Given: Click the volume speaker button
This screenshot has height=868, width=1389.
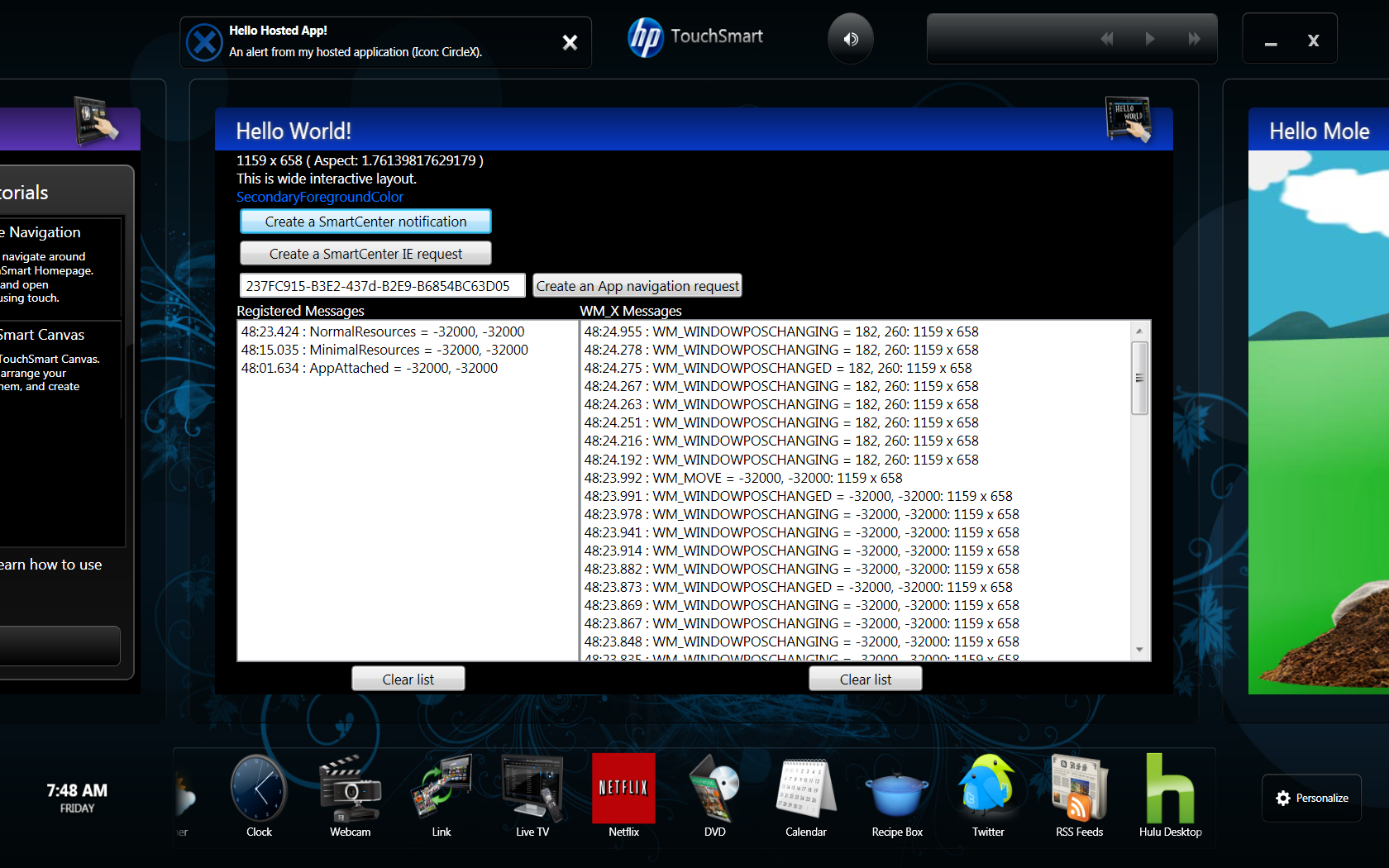Looking at the screenshot, I should coord(851,39).
